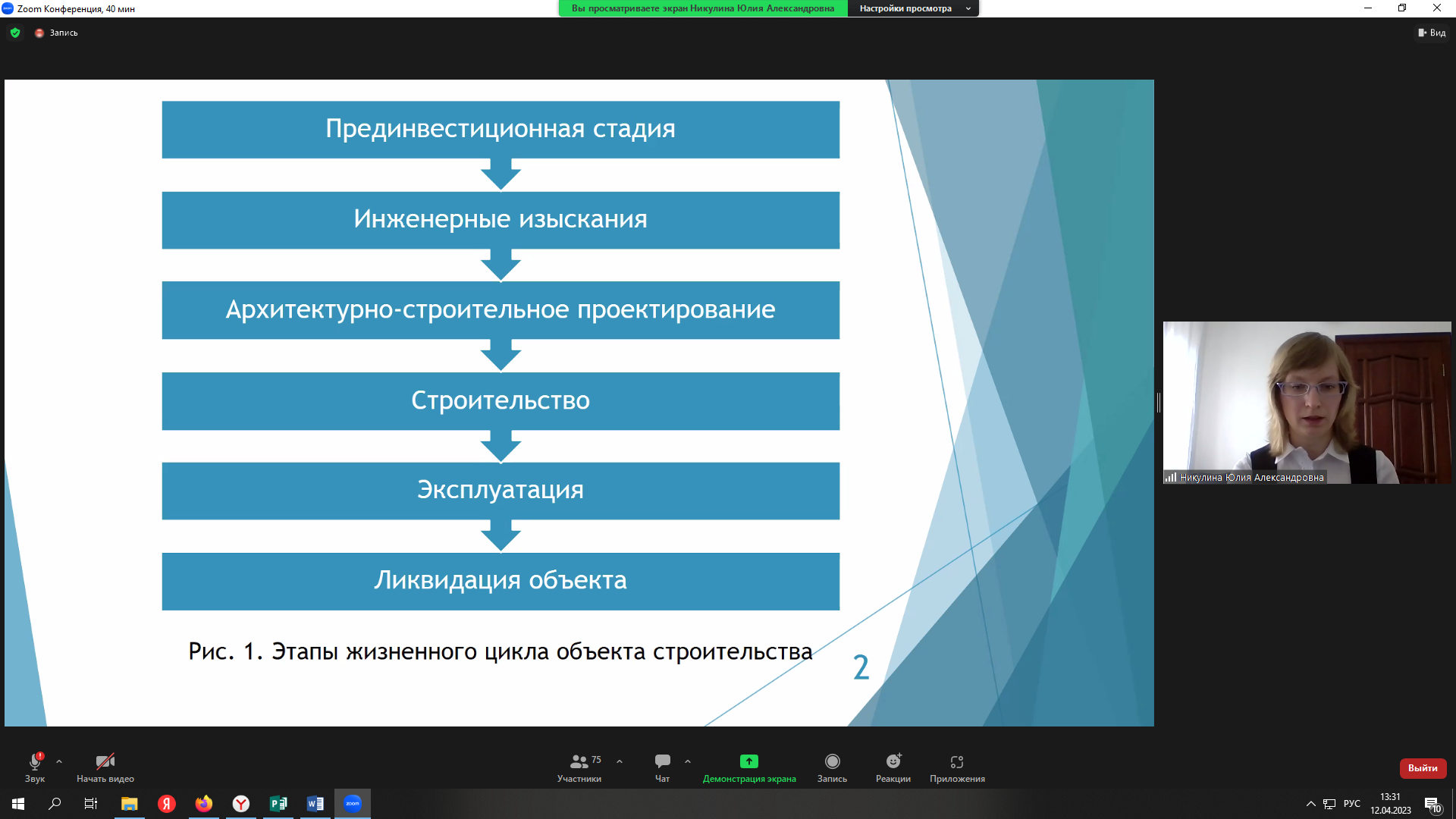
Task: Open Приложения apps panel
Action: pos(957,767)
